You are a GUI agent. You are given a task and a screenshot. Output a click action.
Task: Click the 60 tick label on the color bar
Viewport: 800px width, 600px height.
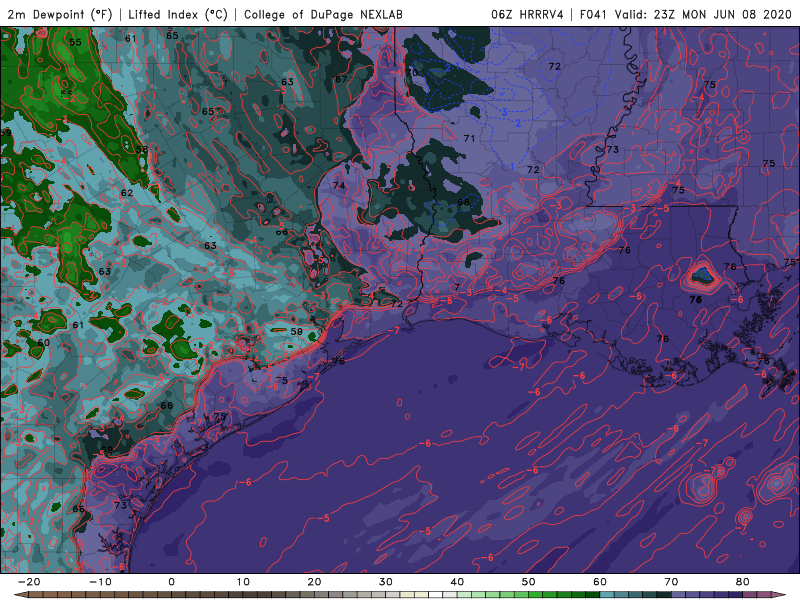click(600, 582)
